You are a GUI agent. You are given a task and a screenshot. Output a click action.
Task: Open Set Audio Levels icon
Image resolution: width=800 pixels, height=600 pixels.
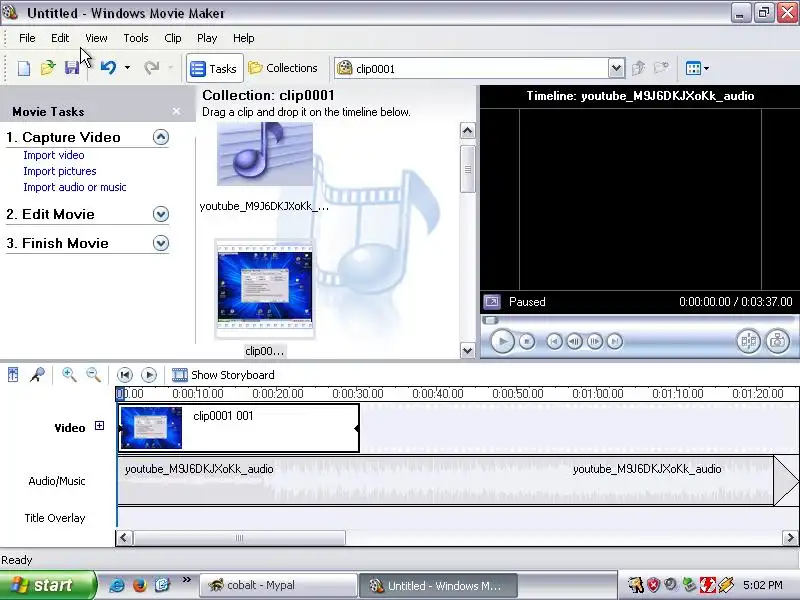13,375
